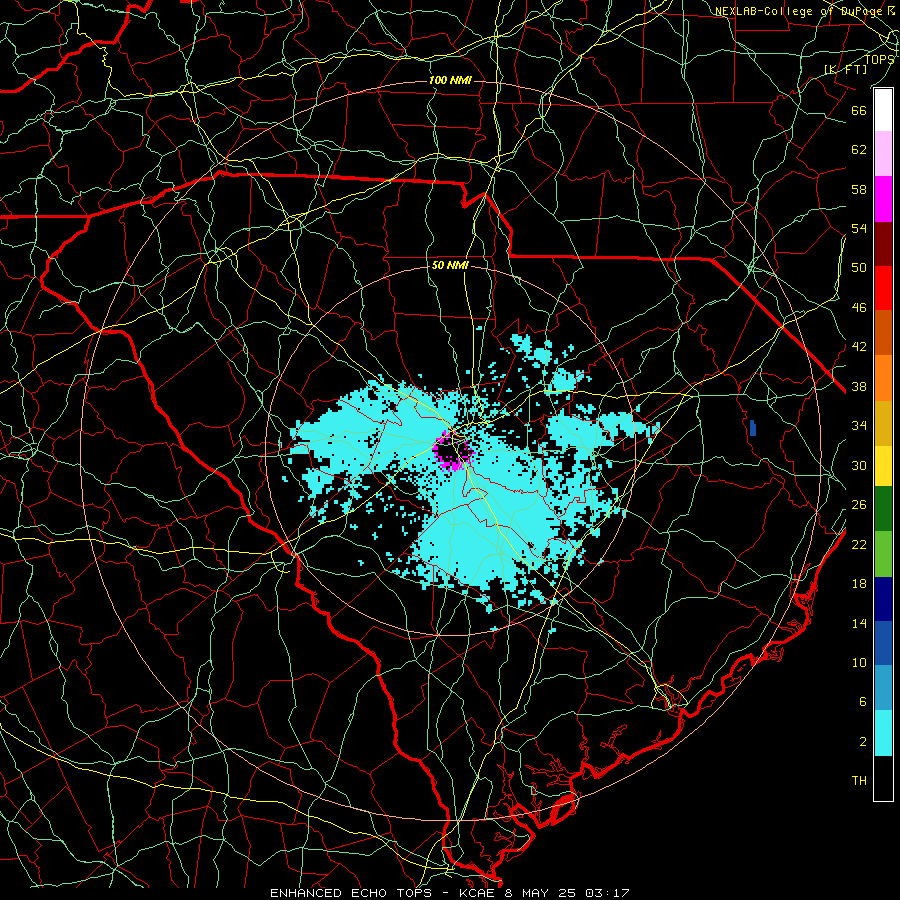The width and height of the screenshot is (900, 900).
Task: Click the ENHANCED ECHO TOPS KCAE caption
Action: (449, 893)
